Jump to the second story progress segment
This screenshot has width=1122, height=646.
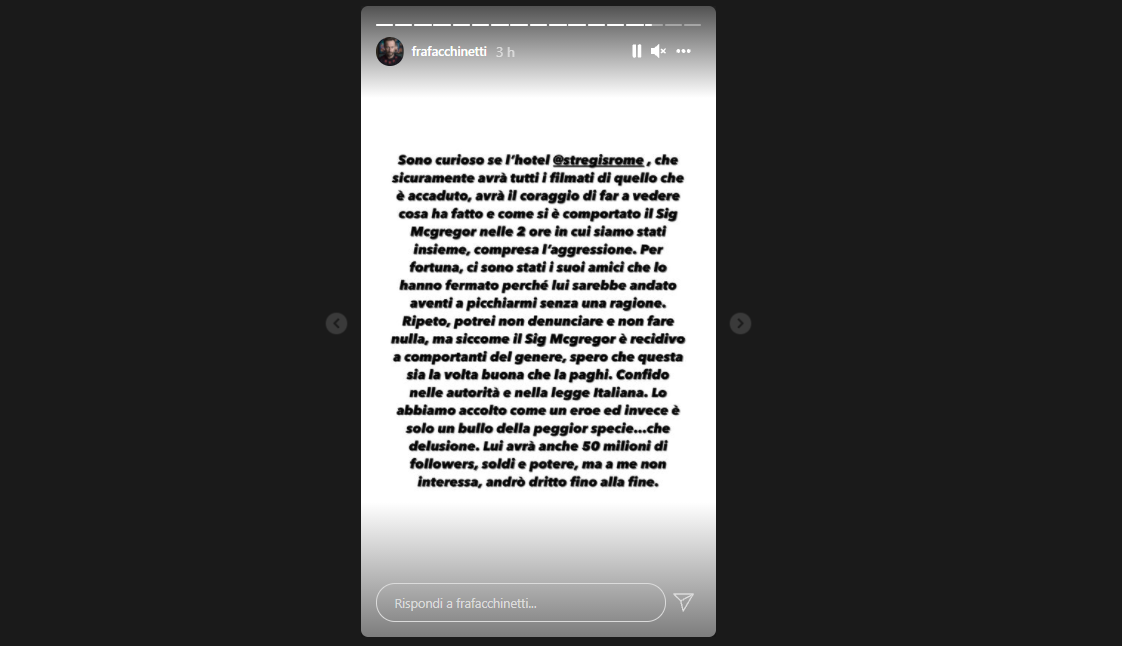[x=404, y=25]
